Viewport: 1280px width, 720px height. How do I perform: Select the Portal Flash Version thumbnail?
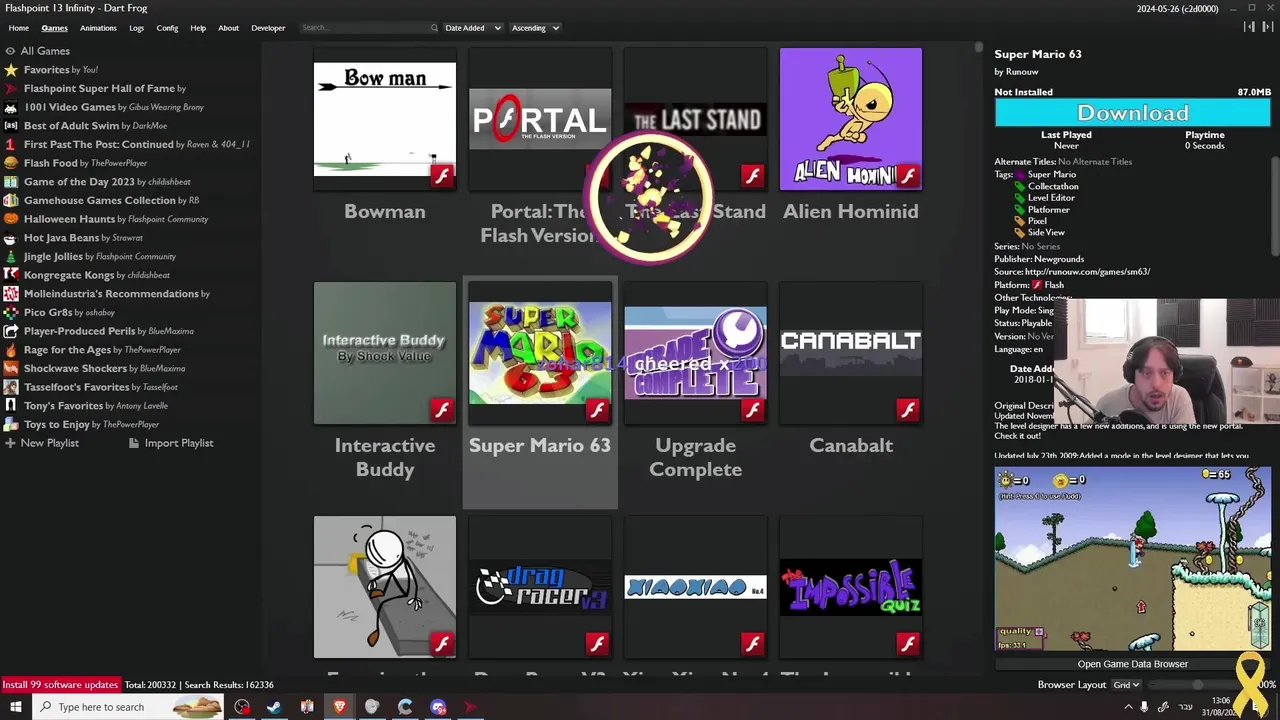[540, 119]
